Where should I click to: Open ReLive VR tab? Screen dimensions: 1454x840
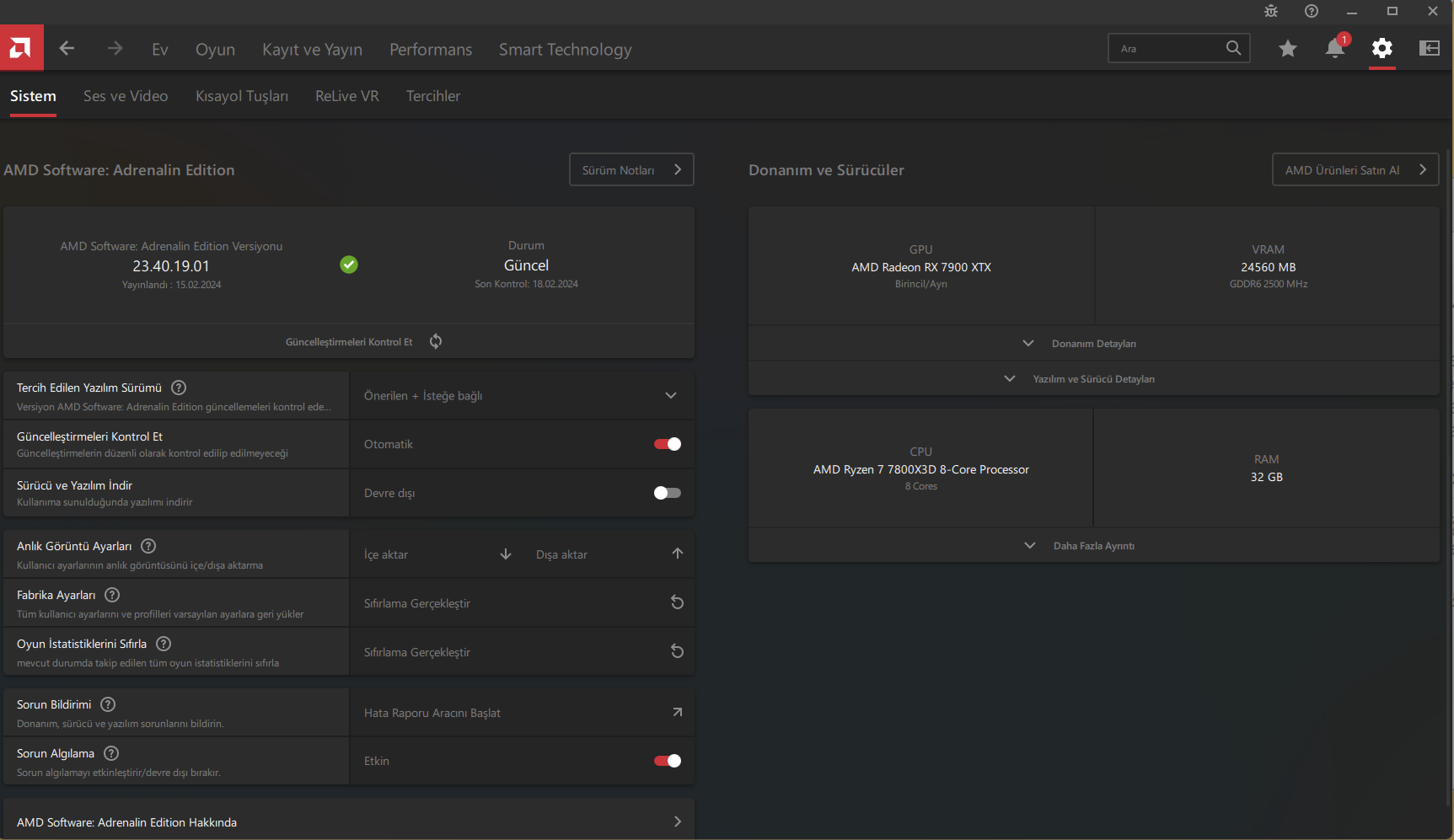(x=347, y=96)
